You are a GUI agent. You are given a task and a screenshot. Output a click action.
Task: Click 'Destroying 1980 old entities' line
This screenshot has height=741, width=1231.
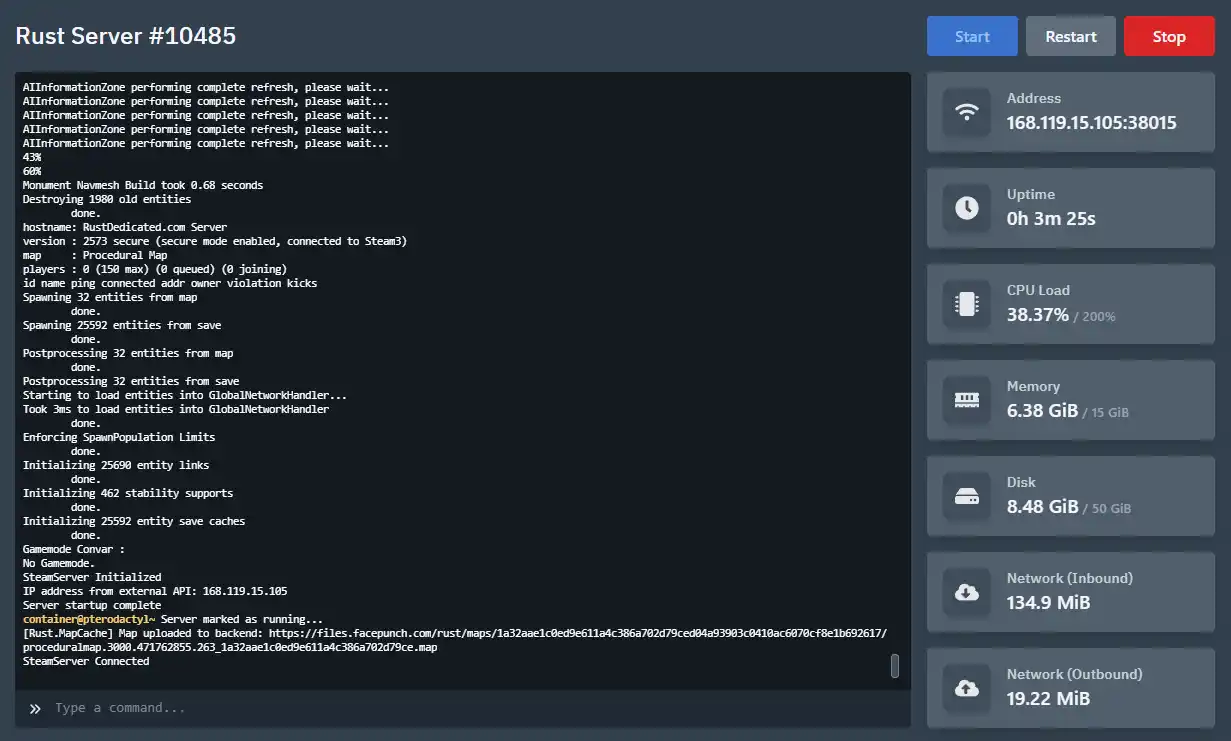click(107, 199)
